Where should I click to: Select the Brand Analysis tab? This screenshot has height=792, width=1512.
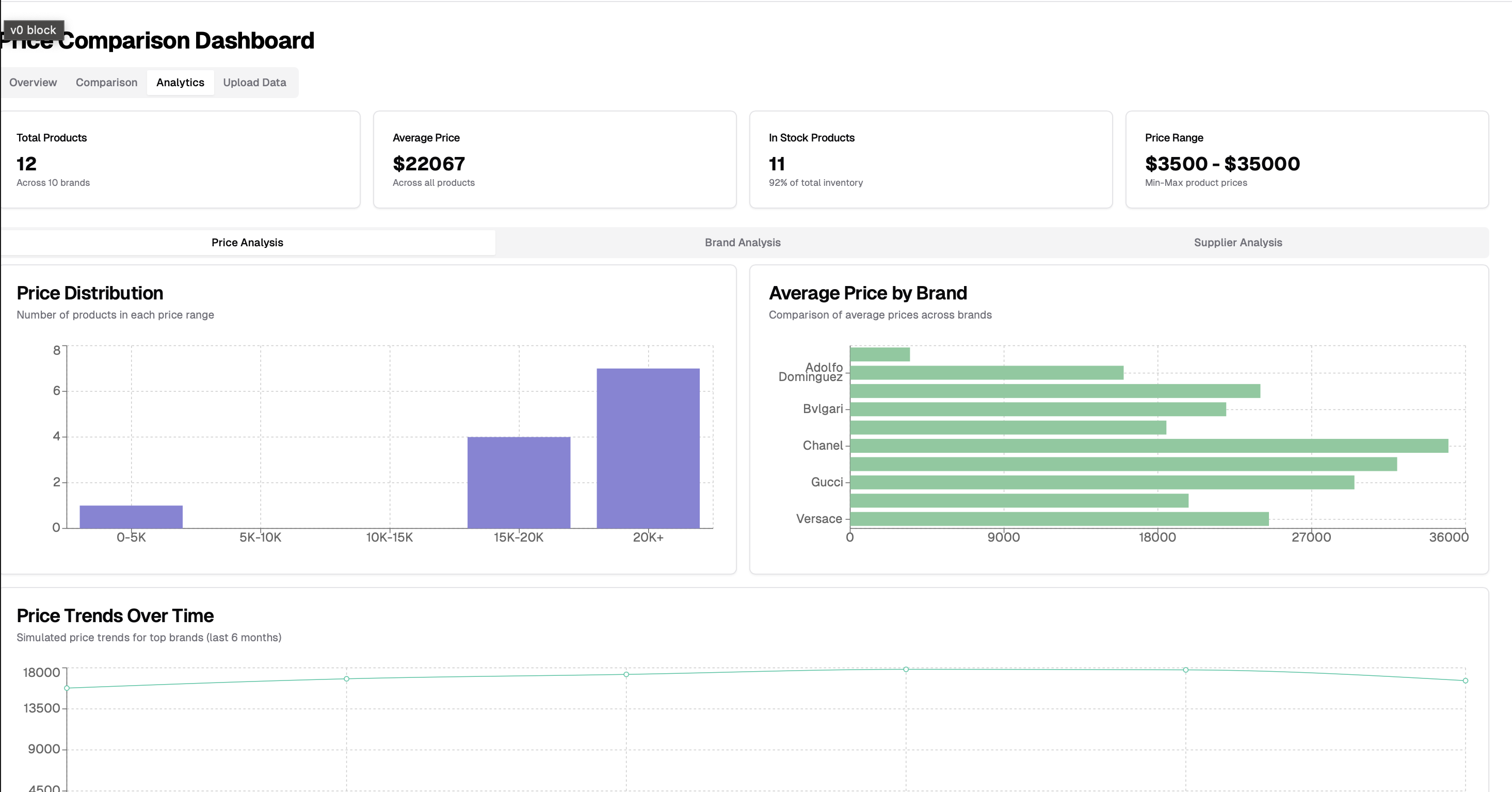[742, 242]
